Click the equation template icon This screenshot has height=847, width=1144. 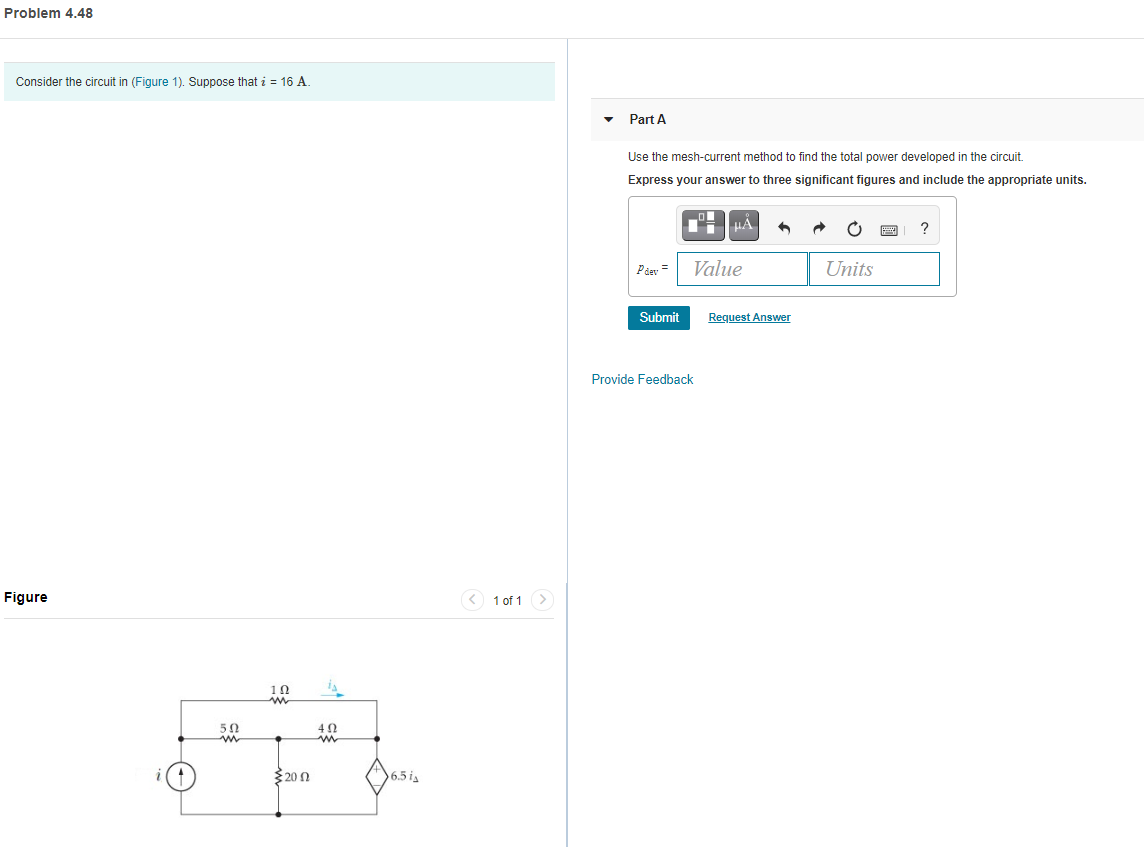pyautogui.click(x=702, y=225)
